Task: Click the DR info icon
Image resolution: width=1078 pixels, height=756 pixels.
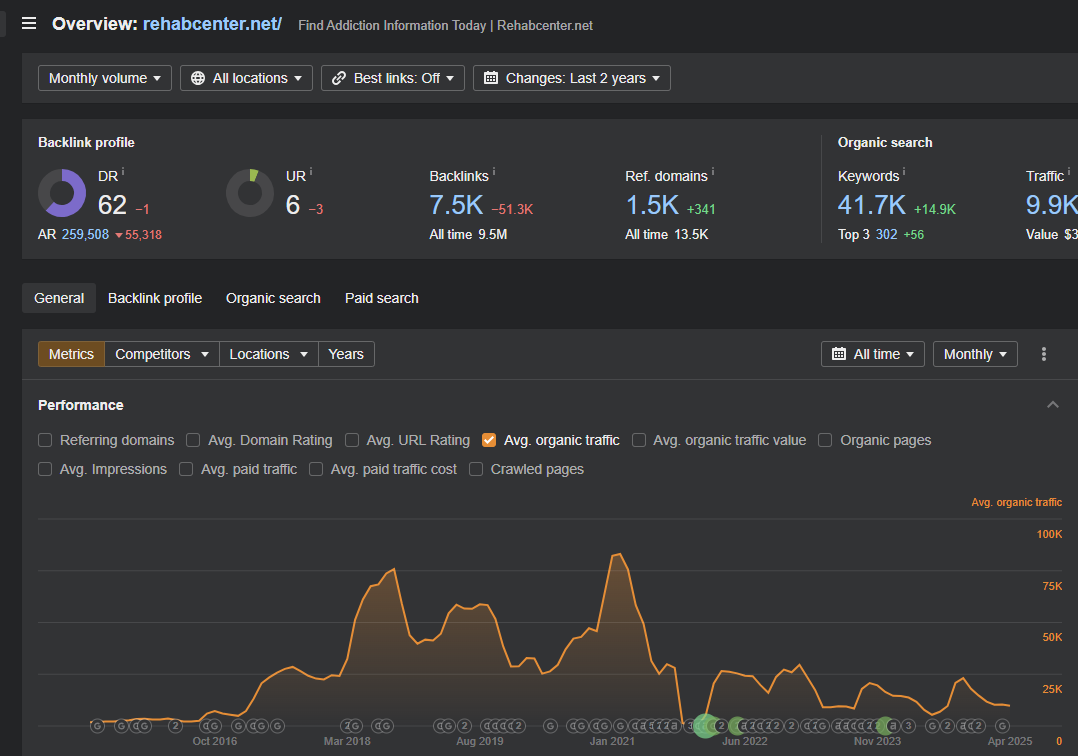Action: click(x=123, y=171)
